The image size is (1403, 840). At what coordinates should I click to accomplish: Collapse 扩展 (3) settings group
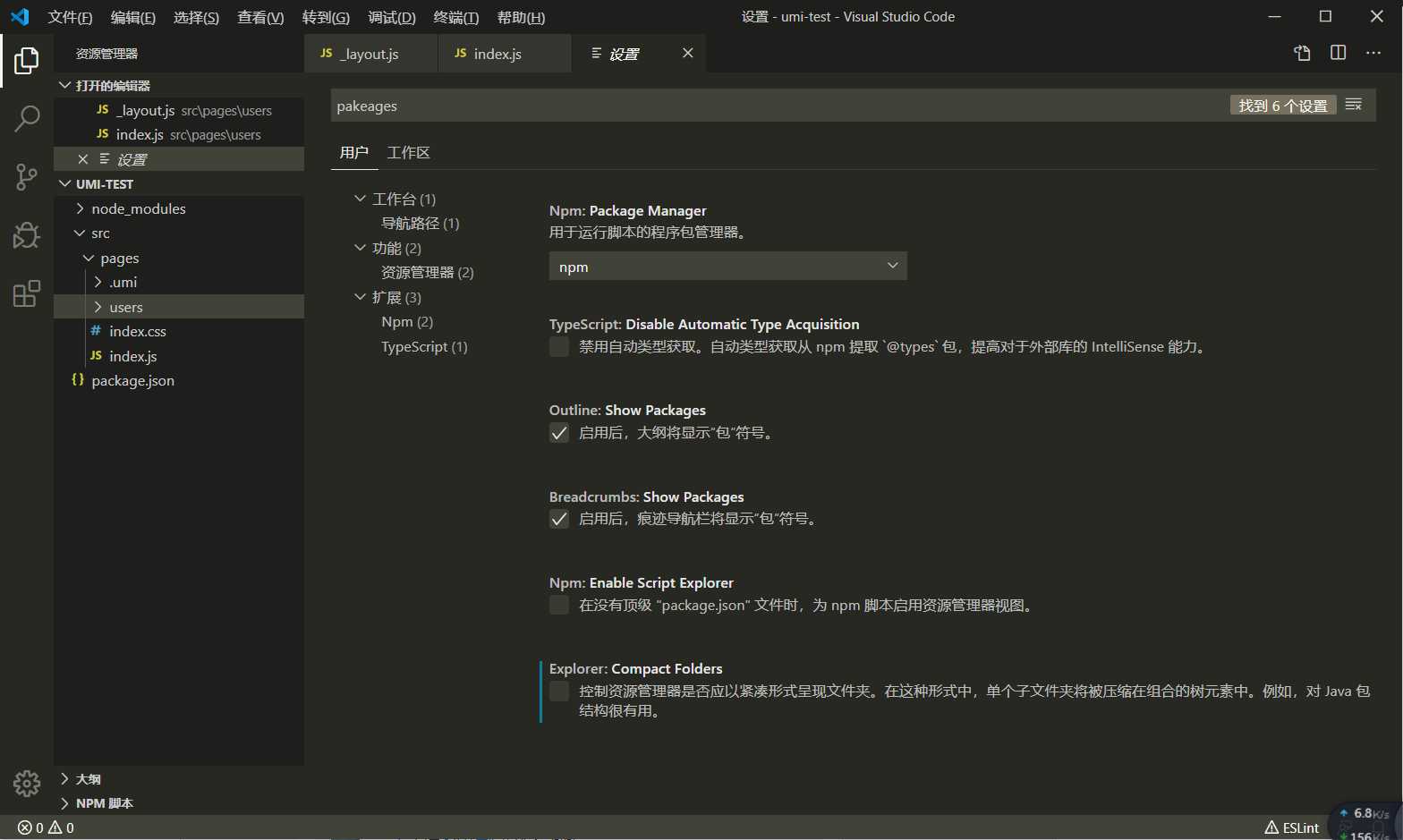[x=360, y=297]
